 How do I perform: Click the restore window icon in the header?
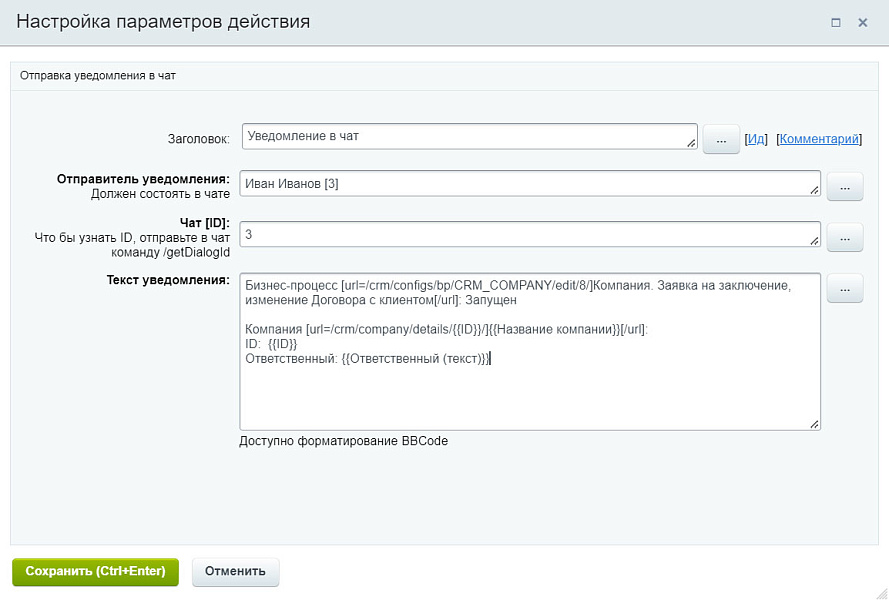point(836,21)
